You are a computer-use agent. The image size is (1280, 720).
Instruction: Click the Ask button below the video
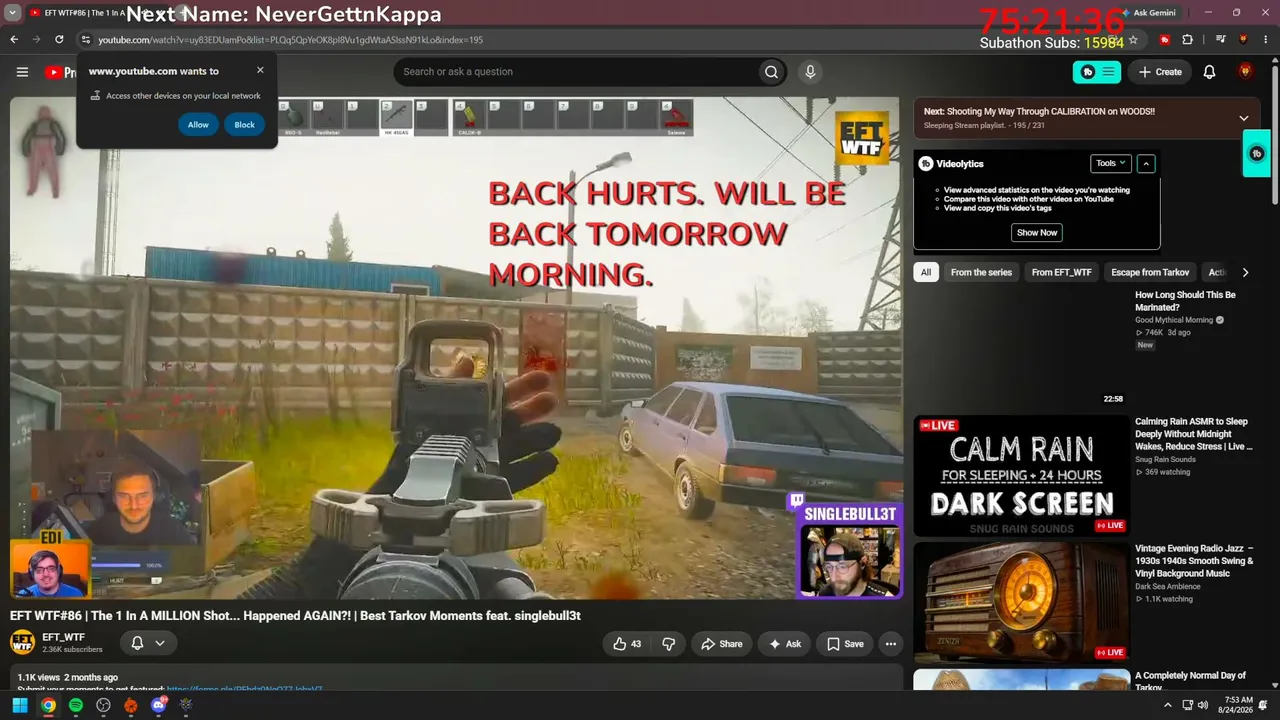click(x=785, y=644)
